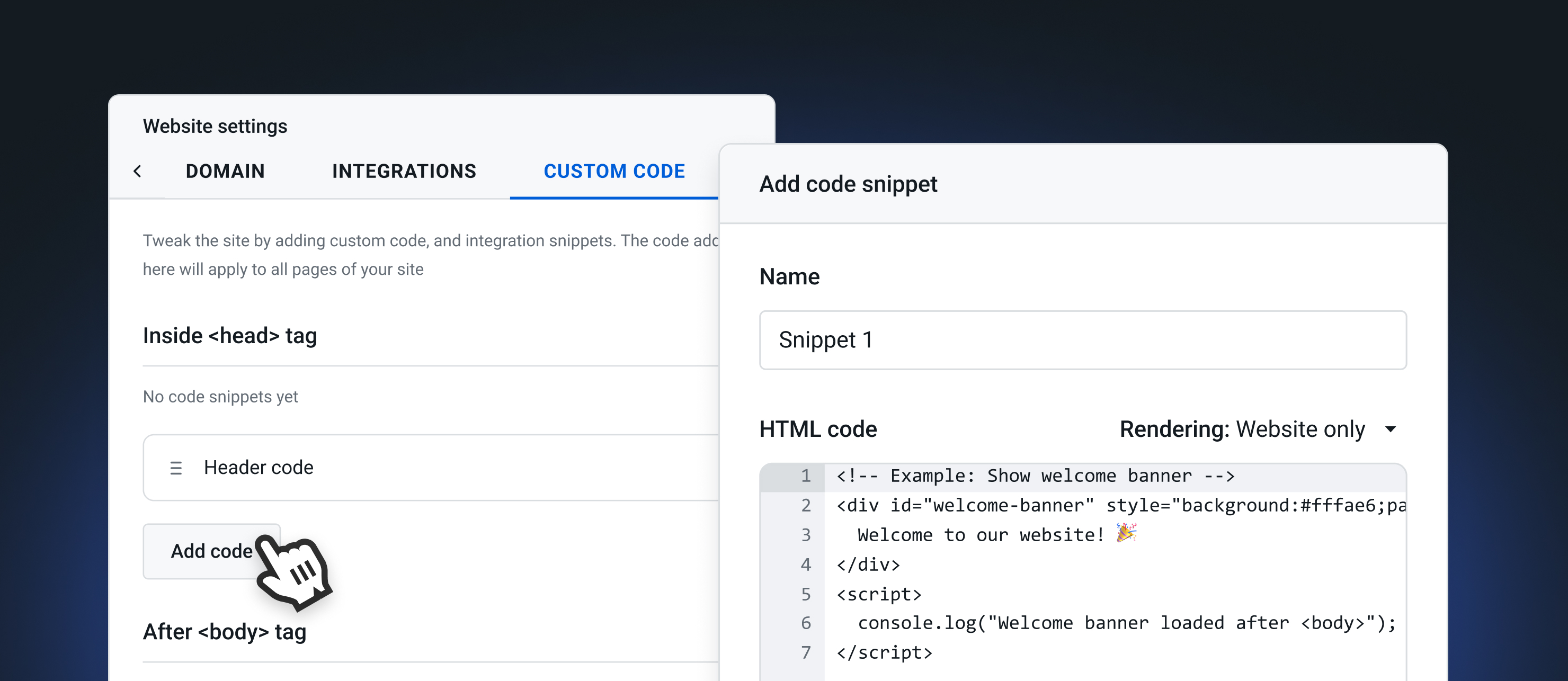Image resolution: width=1568 pixels, height=681 pixels.
Task: Switch to the Integrations tab
Action: (404, 171)
